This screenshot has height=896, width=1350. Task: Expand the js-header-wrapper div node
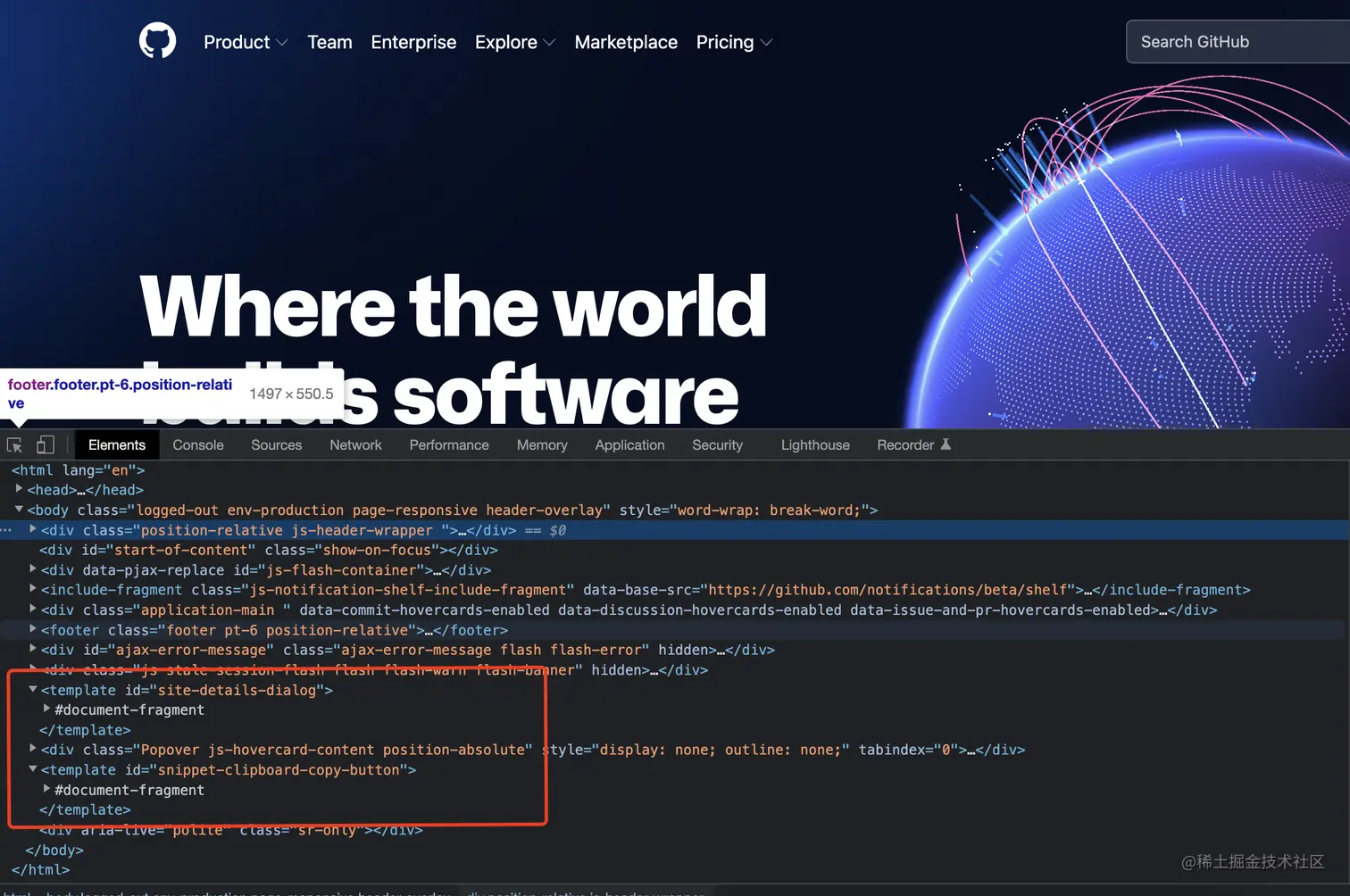click(33, 529)
